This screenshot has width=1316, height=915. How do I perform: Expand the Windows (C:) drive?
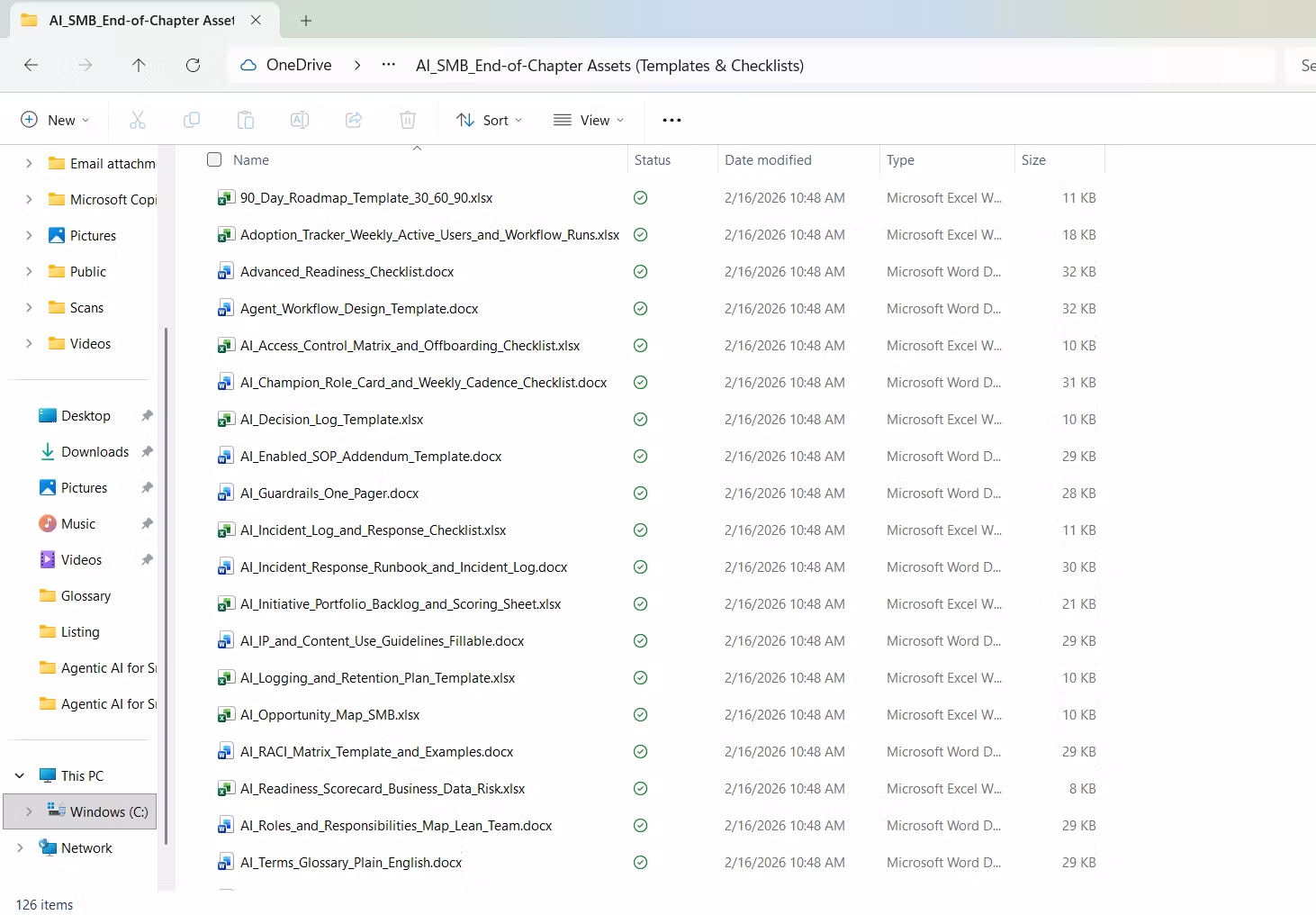coord(29,811)
